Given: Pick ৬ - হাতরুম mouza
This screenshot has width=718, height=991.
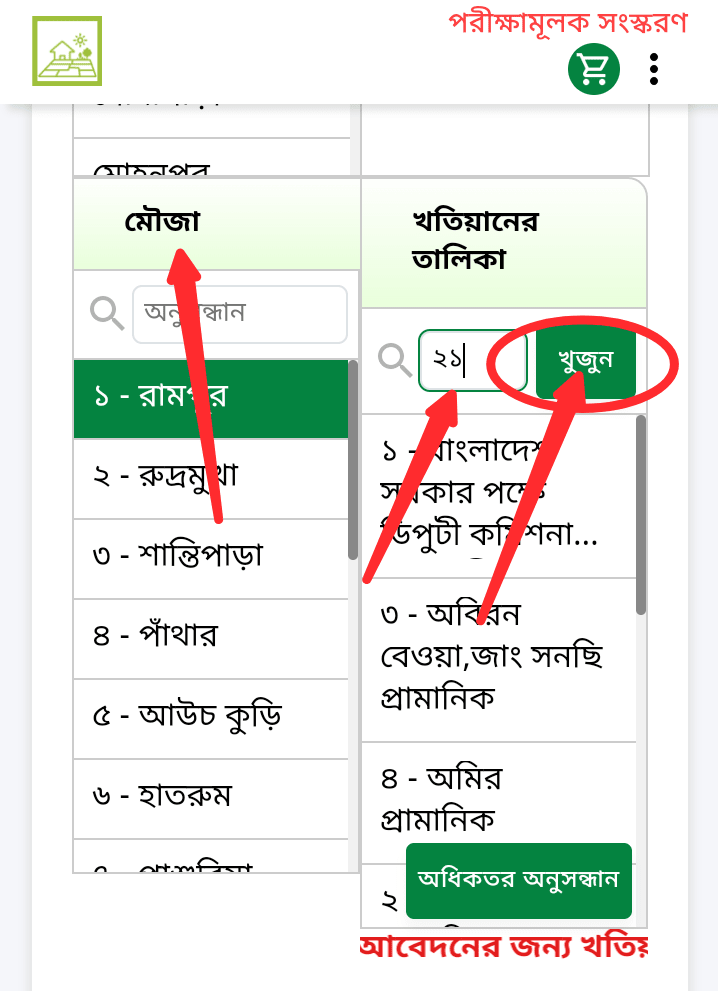Looking at the screenshot, I should [x=210, y=796].
